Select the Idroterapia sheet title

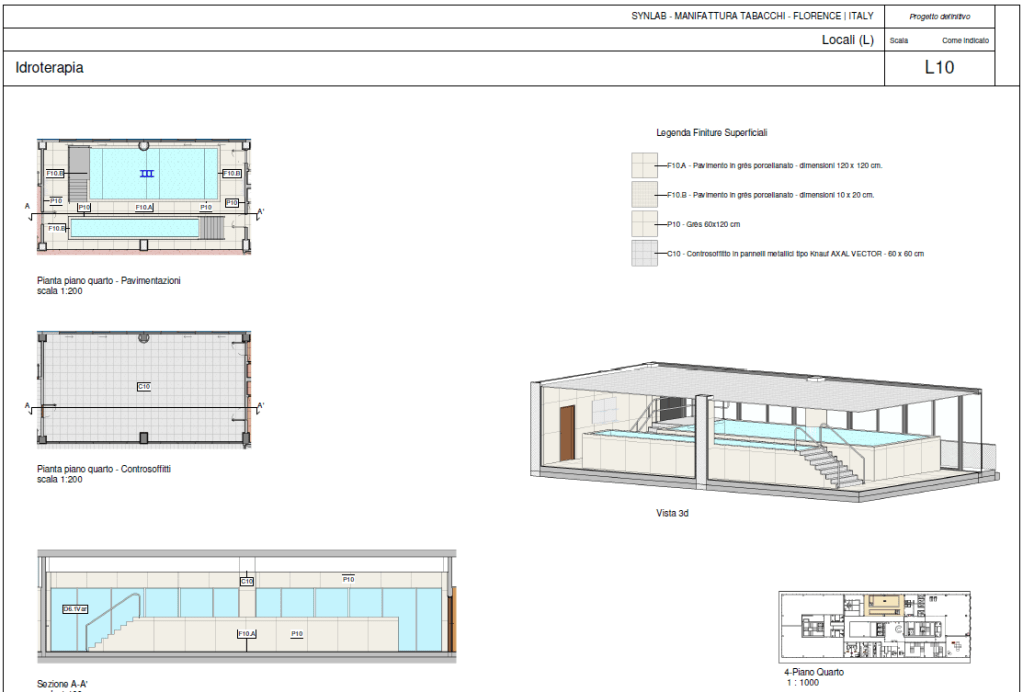pyautogui.click(x=50, y=69)
